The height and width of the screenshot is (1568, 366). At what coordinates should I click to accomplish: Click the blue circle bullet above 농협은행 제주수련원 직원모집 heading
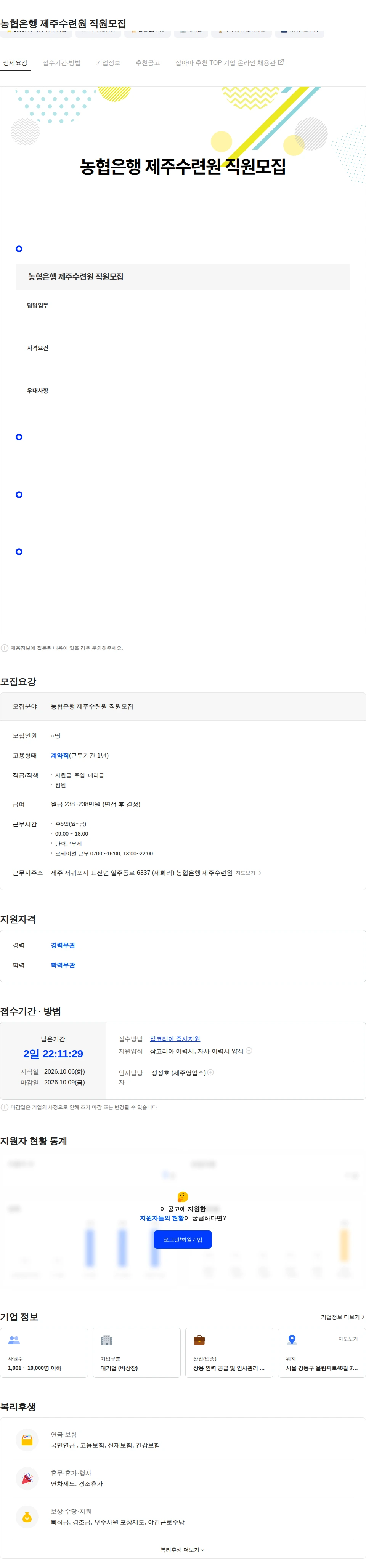click(19, 248)
